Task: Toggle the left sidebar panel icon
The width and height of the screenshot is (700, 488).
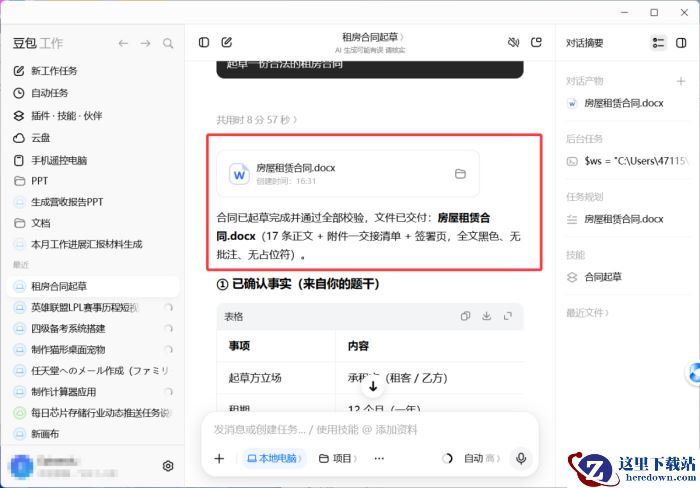Action: (204, 42)
